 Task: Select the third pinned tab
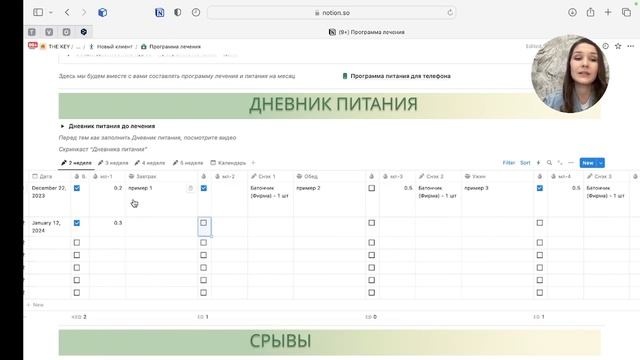pyautogui.click(x=66, y=32)
